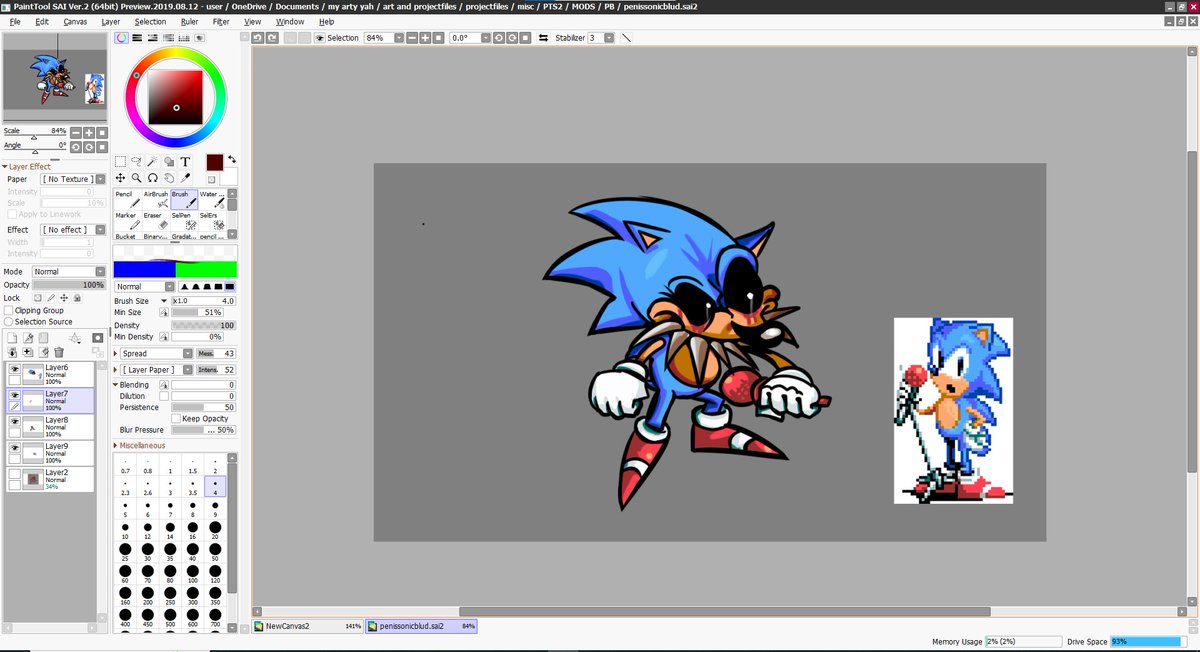1200x652 pixels.
Task: Choose the Text tool
Action: (x=185, y=161)
